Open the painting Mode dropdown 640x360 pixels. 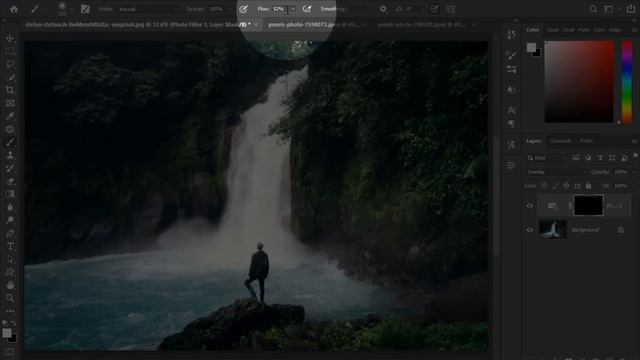point(149,9)
